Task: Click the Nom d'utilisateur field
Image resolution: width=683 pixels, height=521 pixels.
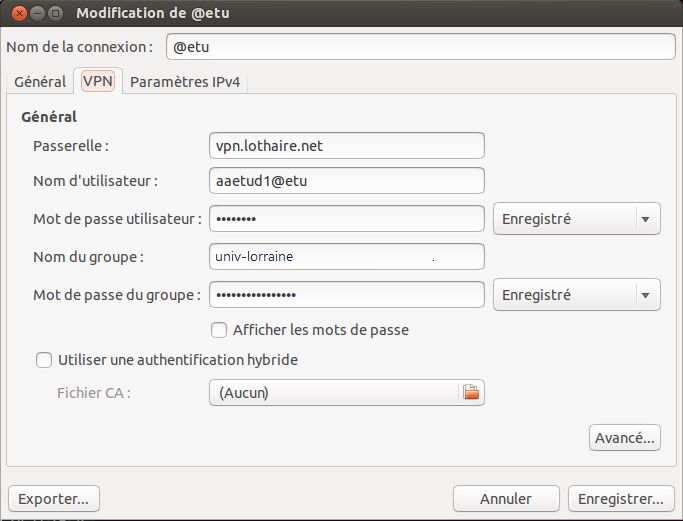Action: 347,180
